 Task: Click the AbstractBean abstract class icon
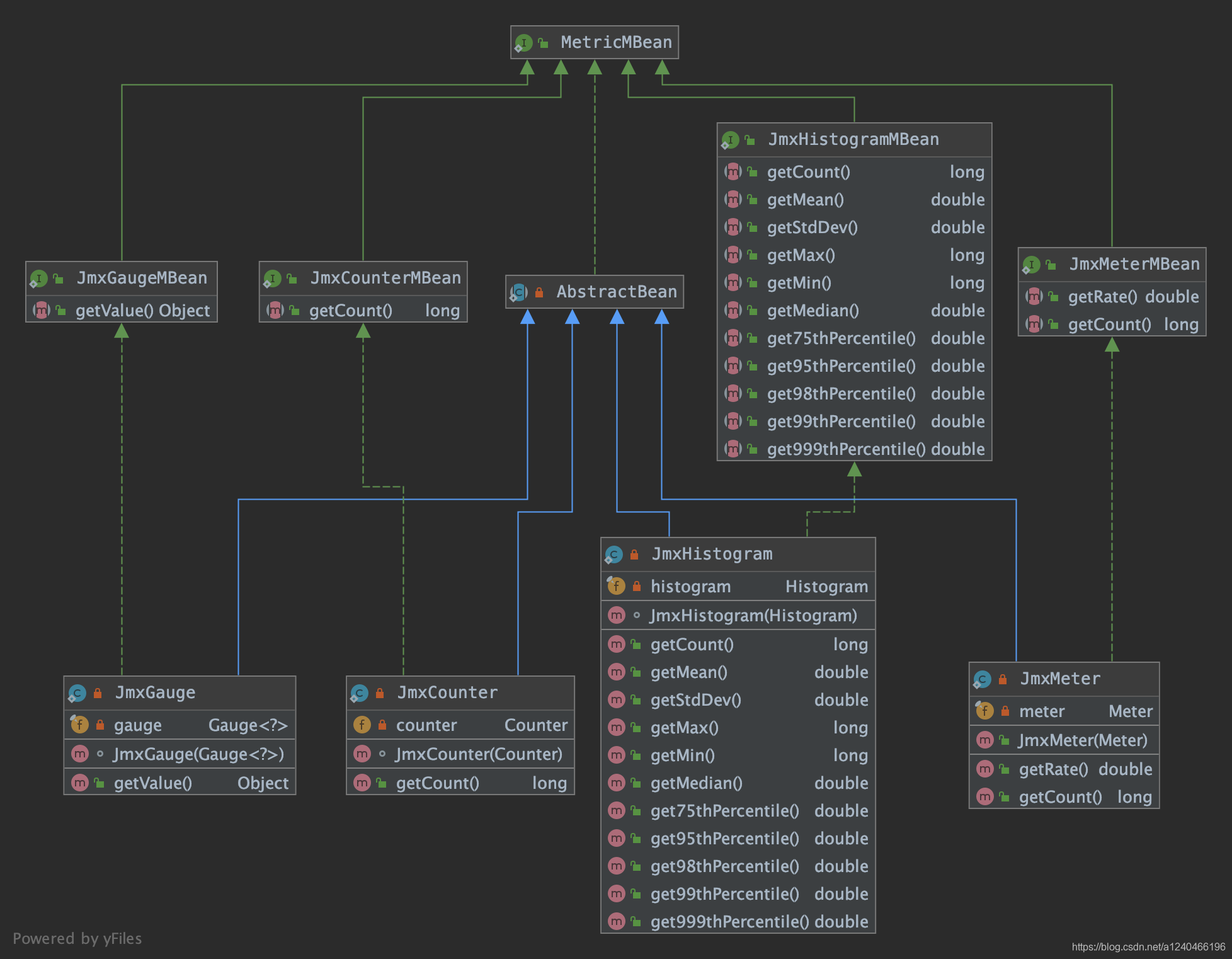[x=519, y=292]
